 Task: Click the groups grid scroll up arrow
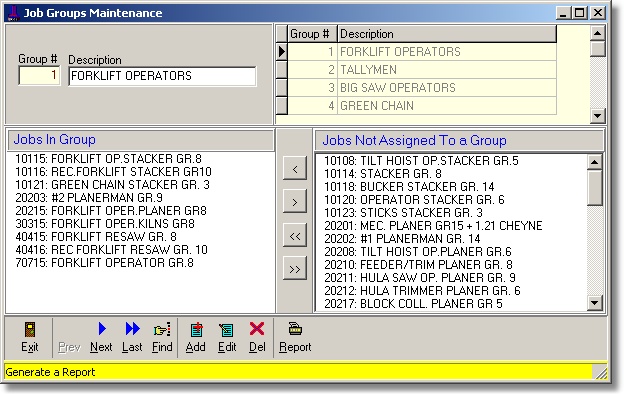coord(598,33)
